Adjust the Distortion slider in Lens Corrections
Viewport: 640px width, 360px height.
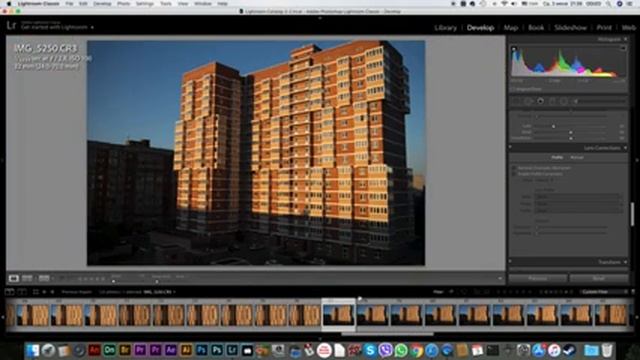(x=572, y=227)
